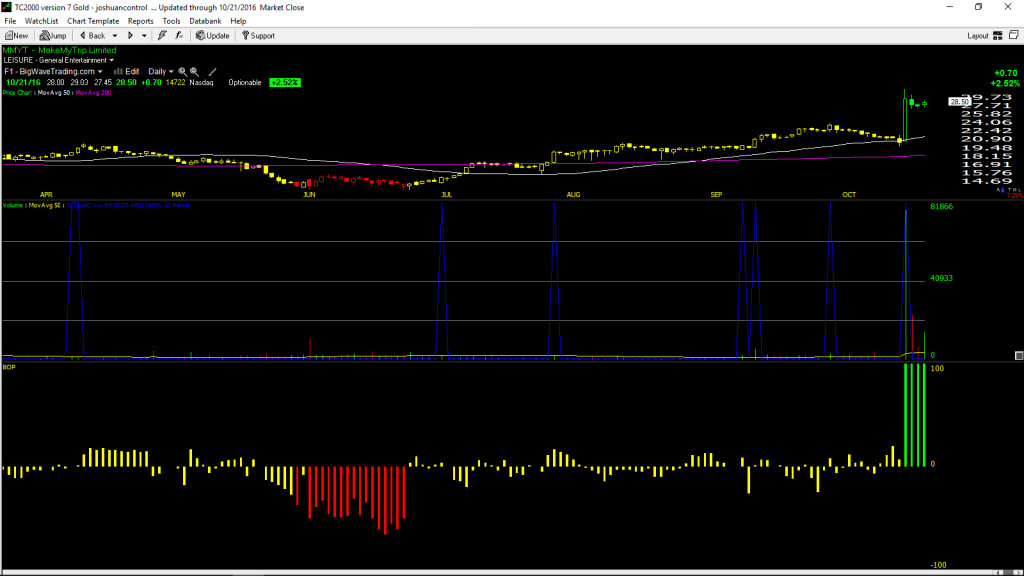Click the Price Chart legend label
The height and width of the screenshot is (576, 1024).
point(17,93)
